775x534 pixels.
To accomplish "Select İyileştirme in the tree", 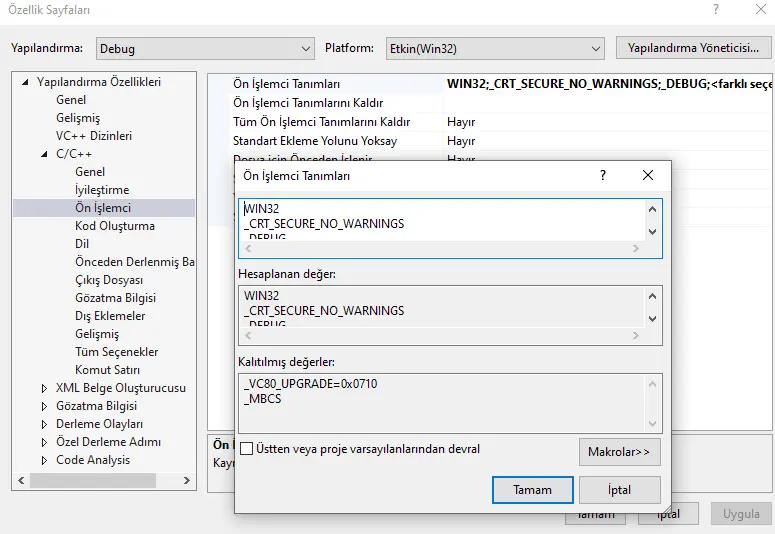I will pyautogui.click(x=102, y=190).
